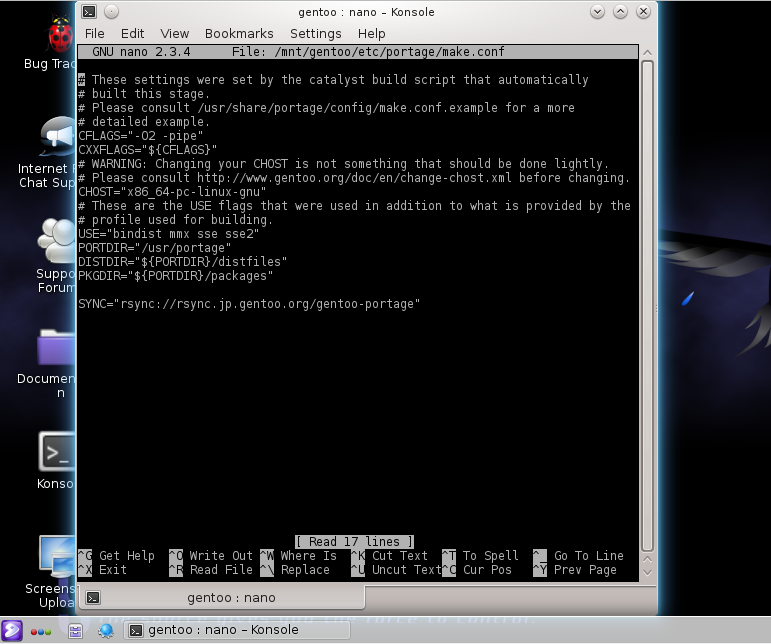Viewport: 771px width, 644px height.
Task: Click the '# WARNING: Changing your CHOST' comment line
Action: pos(344,164)
